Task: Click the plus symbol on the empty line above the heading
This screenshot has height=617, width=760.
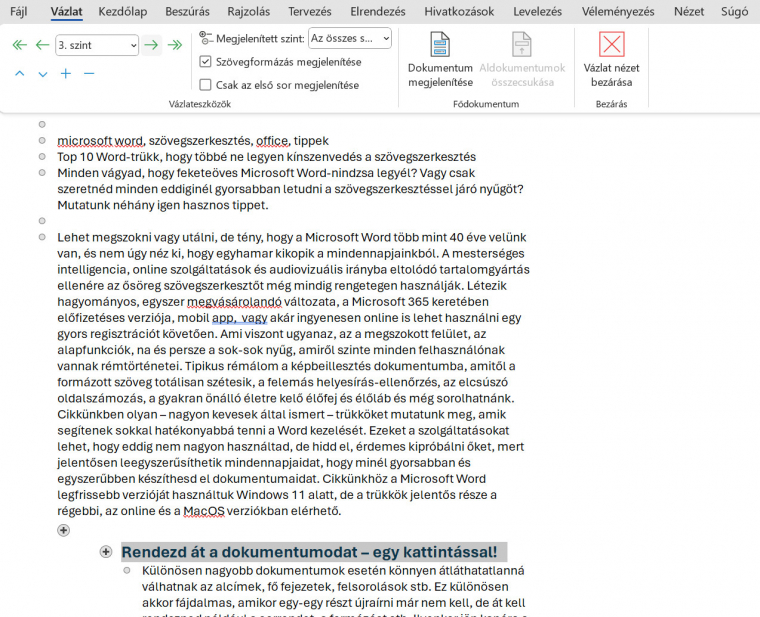Action: click(x=63, y=530)
